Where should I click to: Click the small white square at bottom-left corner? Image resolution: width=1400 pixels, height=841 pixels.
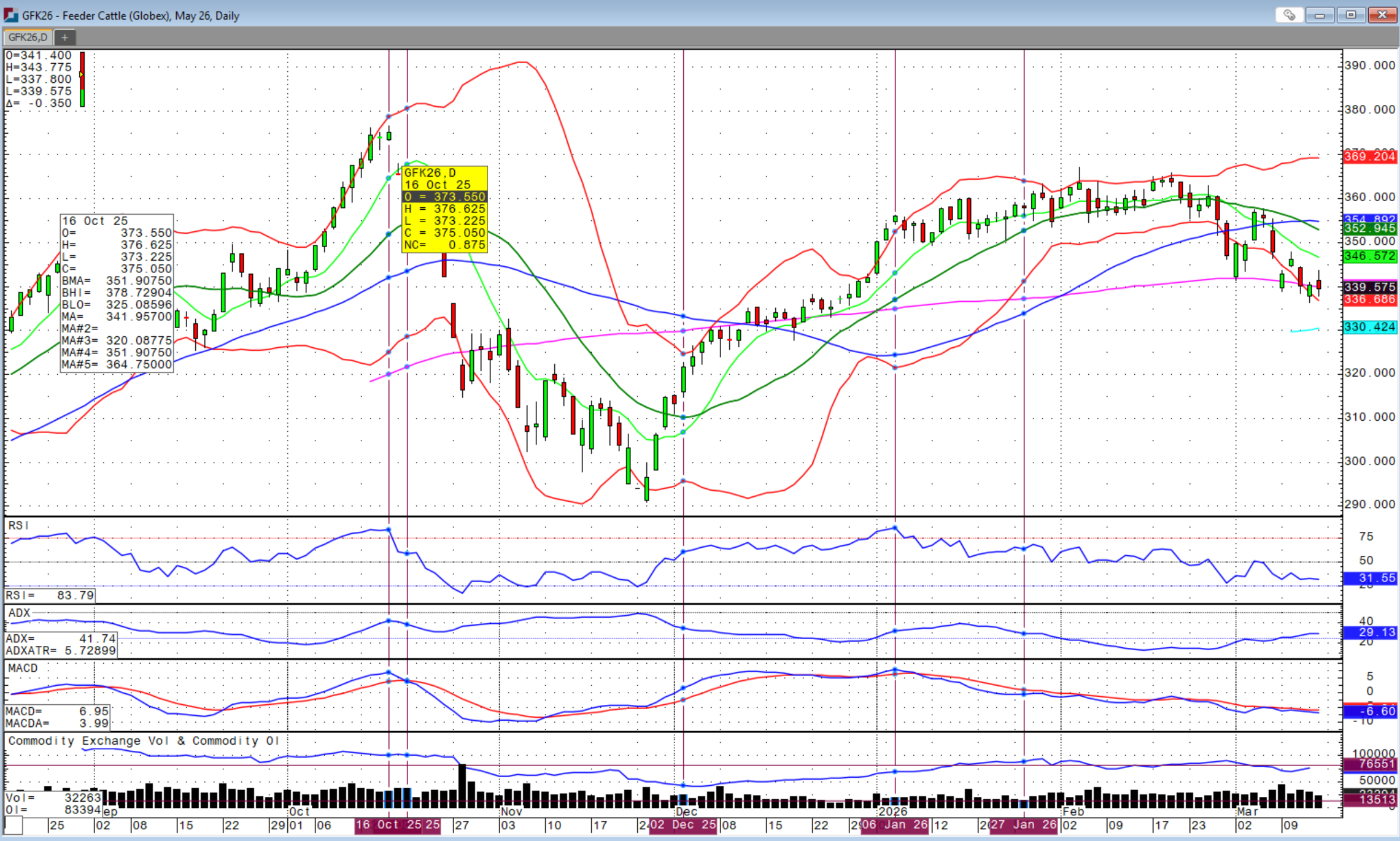pyautogui.click(x=14, y=825)
